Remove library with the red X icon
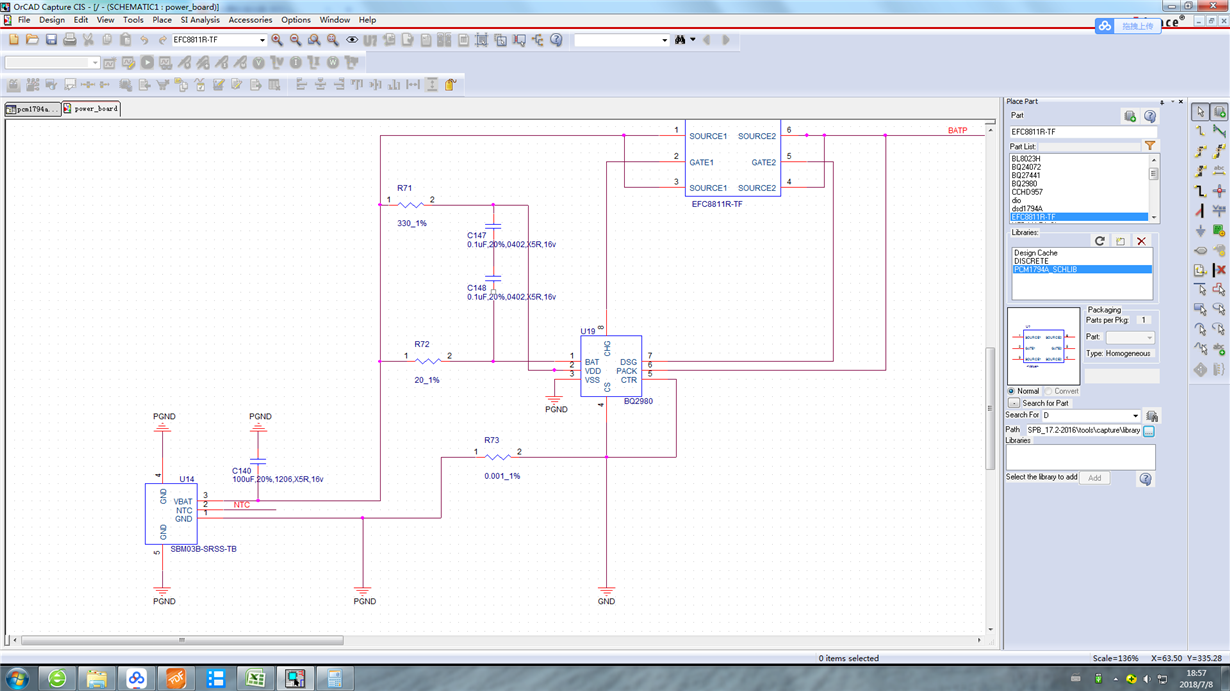Viewport: 1230px width, 691px height. pos(1141,241)
